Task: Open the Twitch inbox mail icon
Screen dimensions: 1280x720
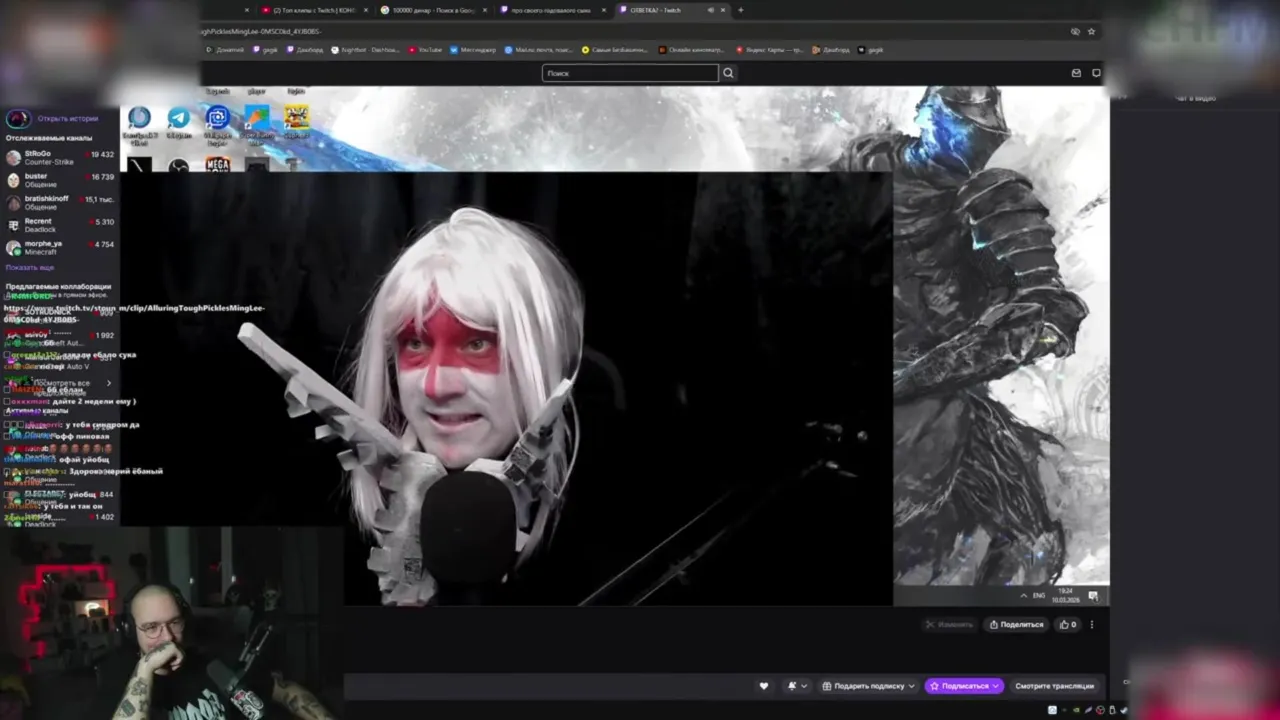Action: coord(1076,73)
